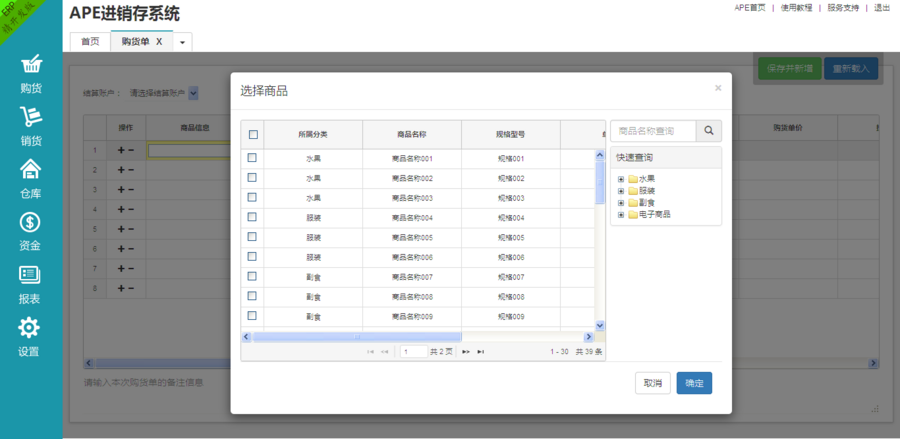Click the 规格008 cell
The height and width of the screenshot is (439, 900).
(511, 297)
